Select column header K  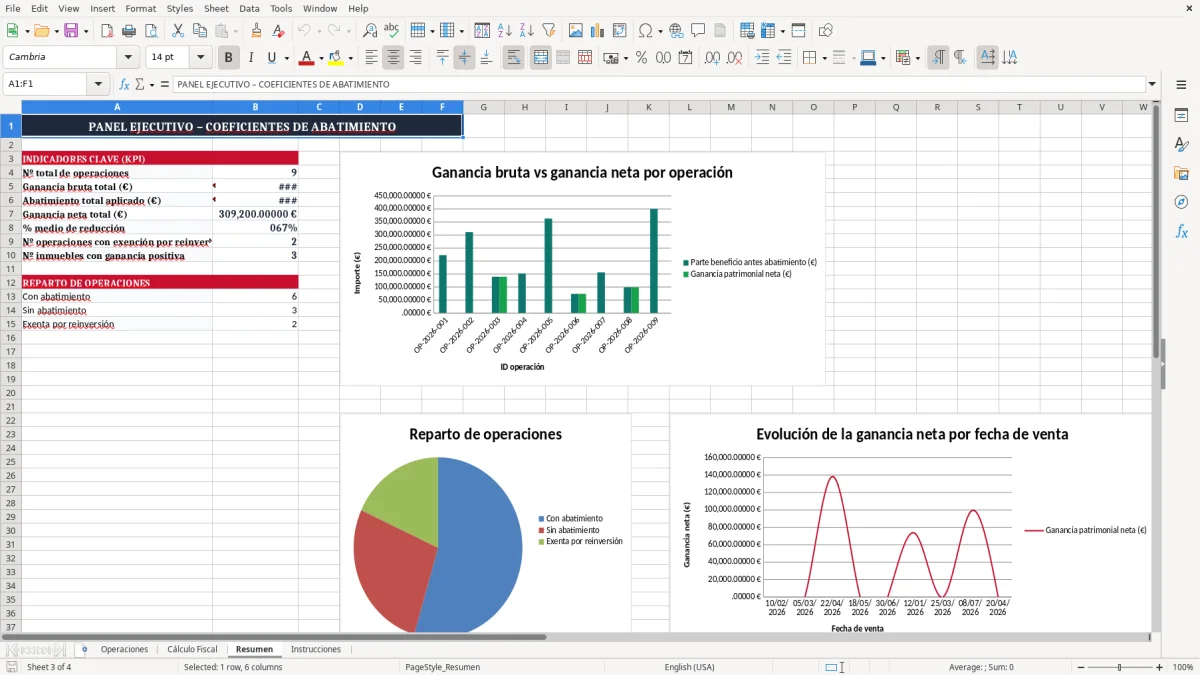point(648,107)
